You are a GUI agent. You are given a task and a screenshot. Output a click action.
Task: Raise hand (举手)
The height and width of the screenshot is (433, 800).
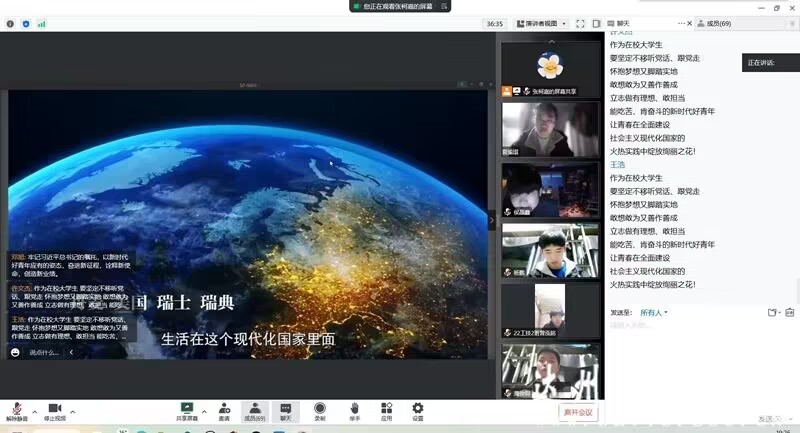coord(355,412)
